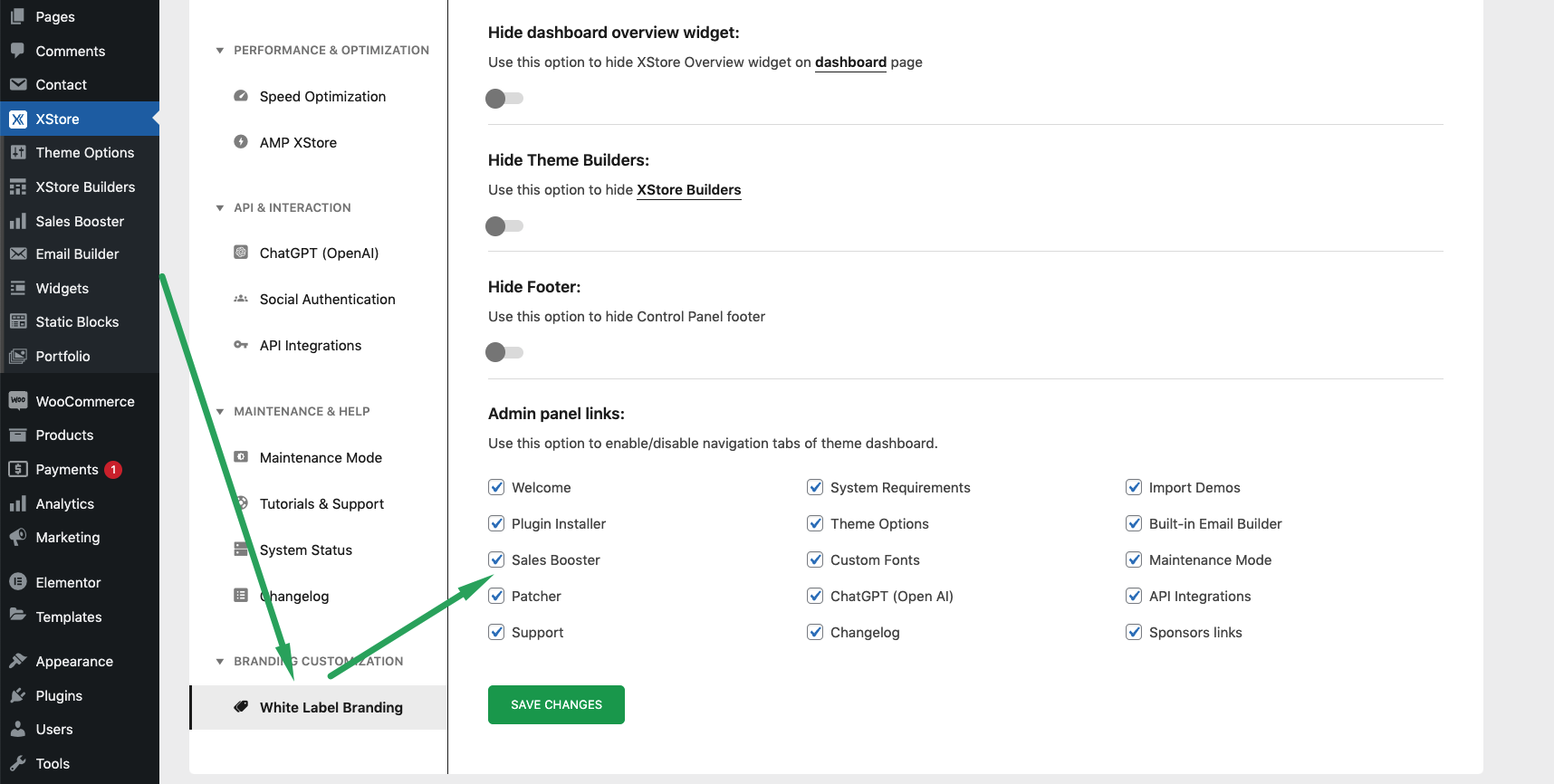1554x784 pixels.
Task: Click the XStore Builders icon
Action: coord(18,186)
